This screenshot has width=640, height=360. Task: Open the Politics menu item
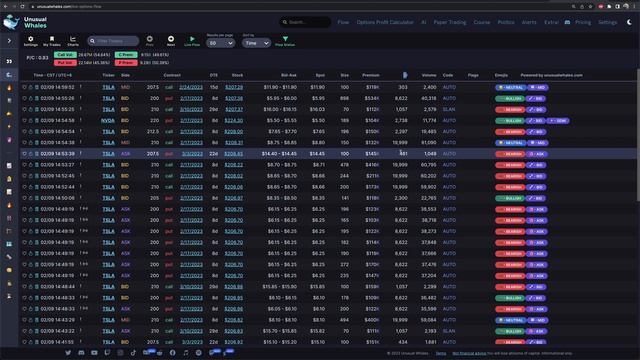[x=506, y=22]
